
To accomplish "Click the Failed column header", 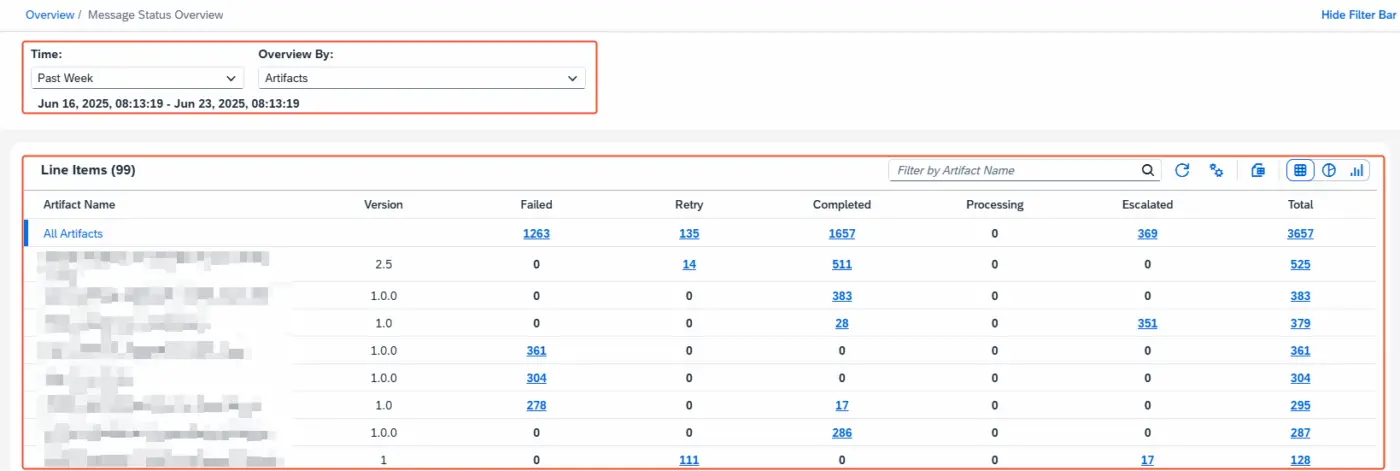I will tap(536, 204).
